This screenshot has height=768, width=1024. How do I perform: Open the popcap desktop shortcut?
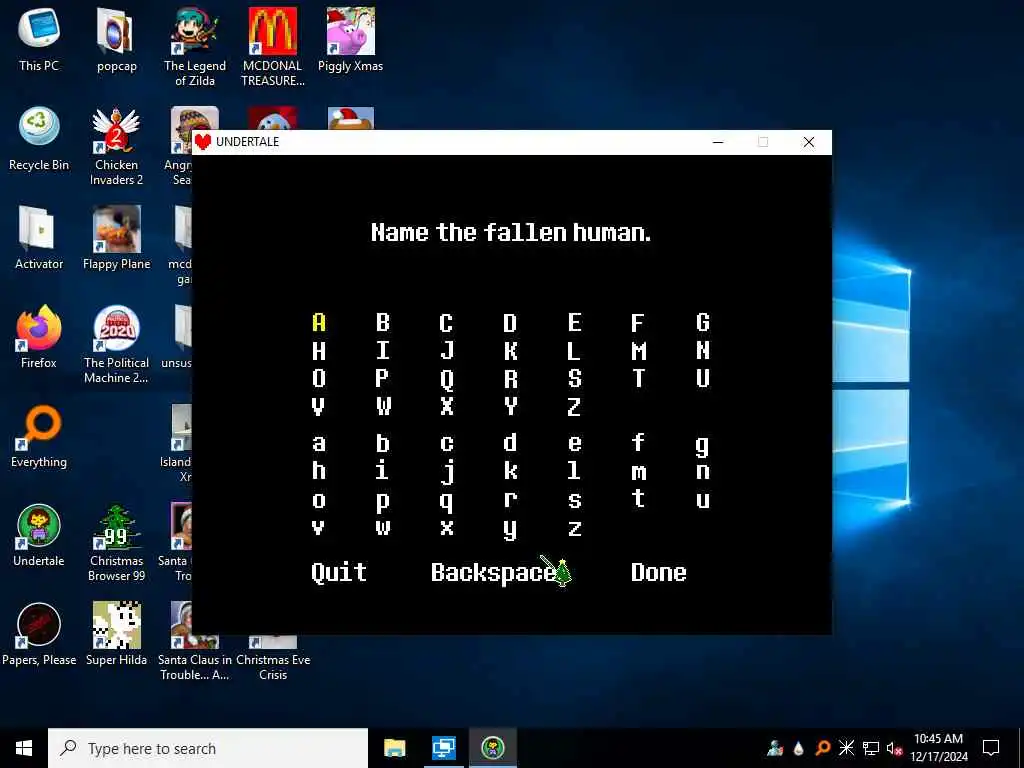pyautogui.click(x=117, y=39)
